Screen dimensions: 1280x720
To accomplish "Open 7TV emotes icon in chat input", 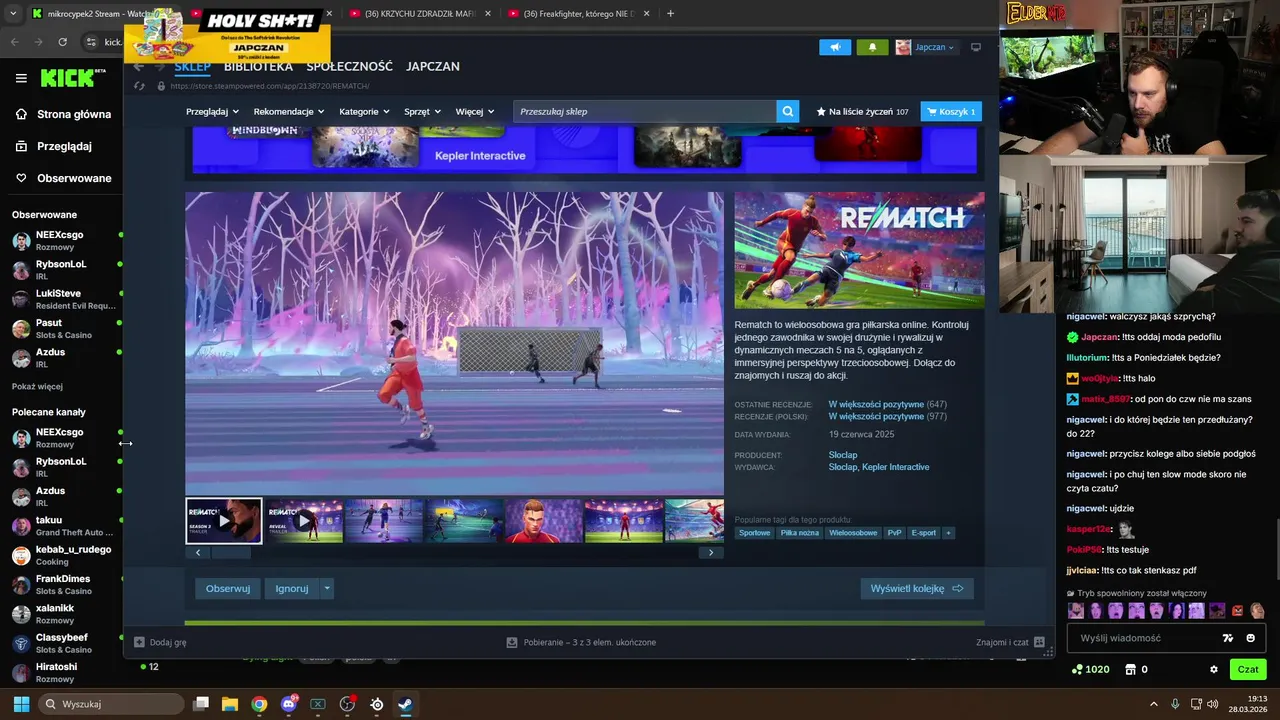I will (x=1228, y=638).
